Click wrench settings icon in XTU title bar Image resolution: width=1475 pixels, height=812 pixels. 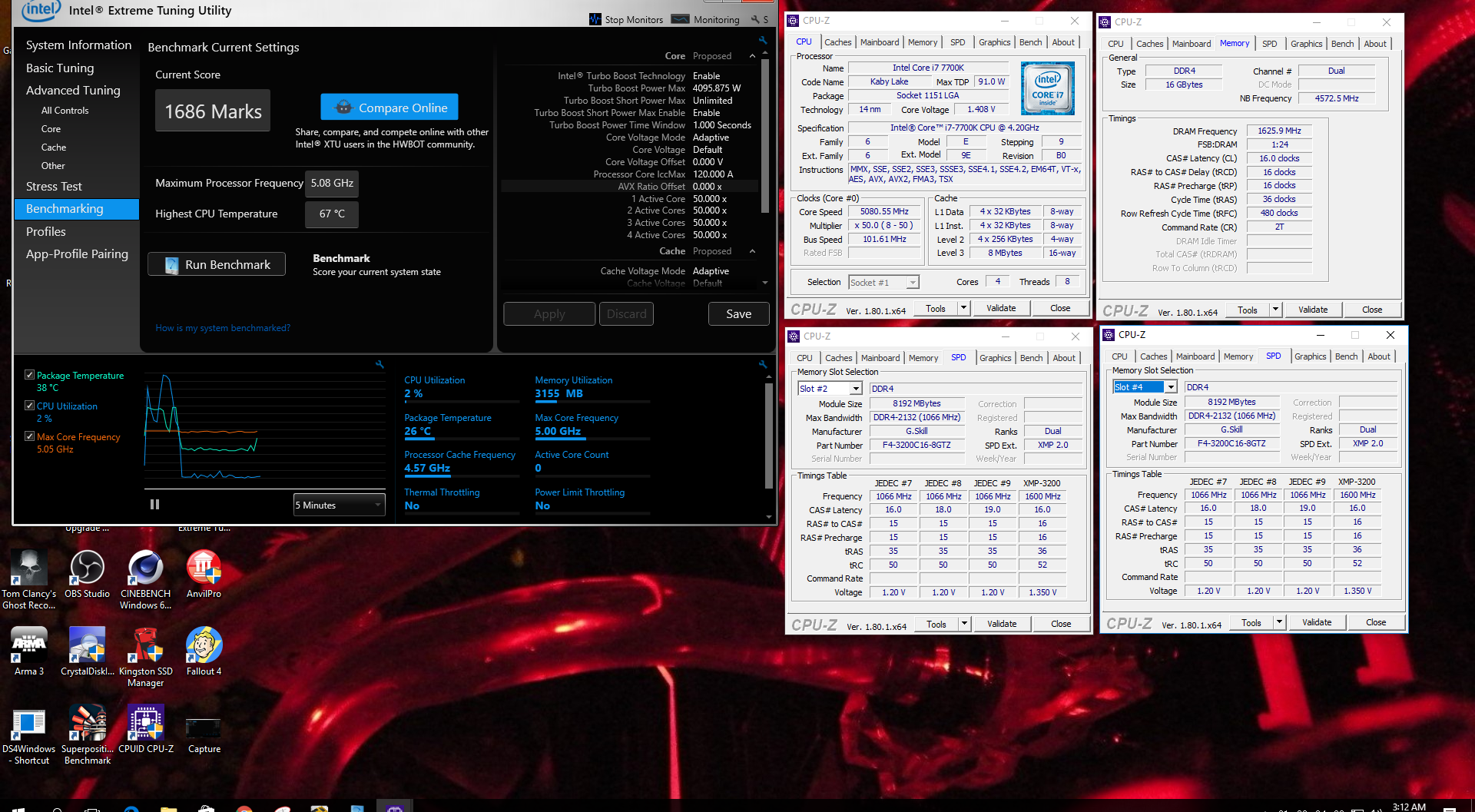[x=755, y=19]
